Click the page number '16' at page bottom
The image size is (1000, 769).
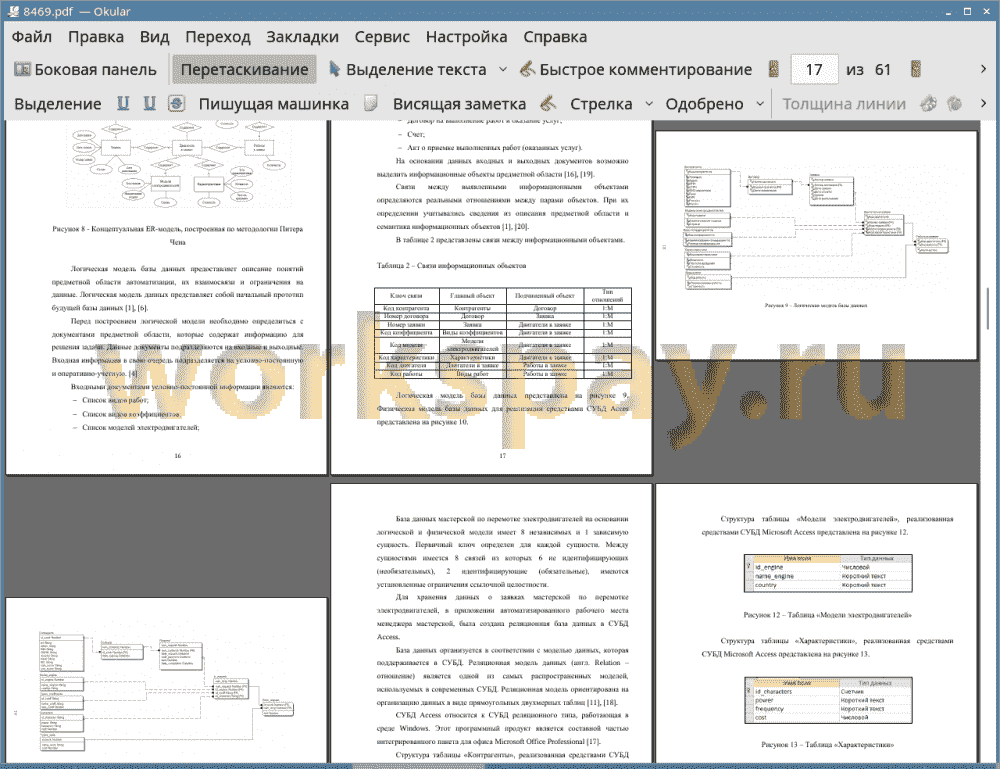[x=177, y=455]
